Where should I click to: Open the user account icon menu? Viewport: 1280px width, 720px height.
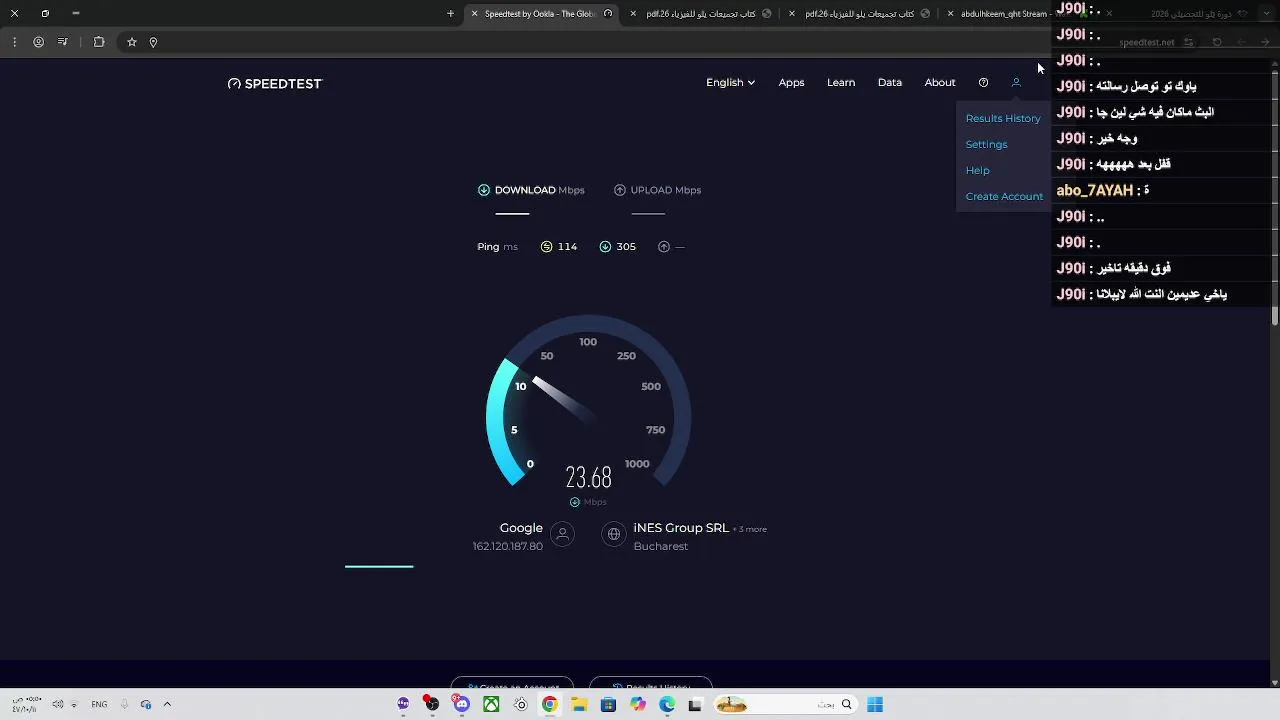pyautogui.click(x=1016, y=83)
